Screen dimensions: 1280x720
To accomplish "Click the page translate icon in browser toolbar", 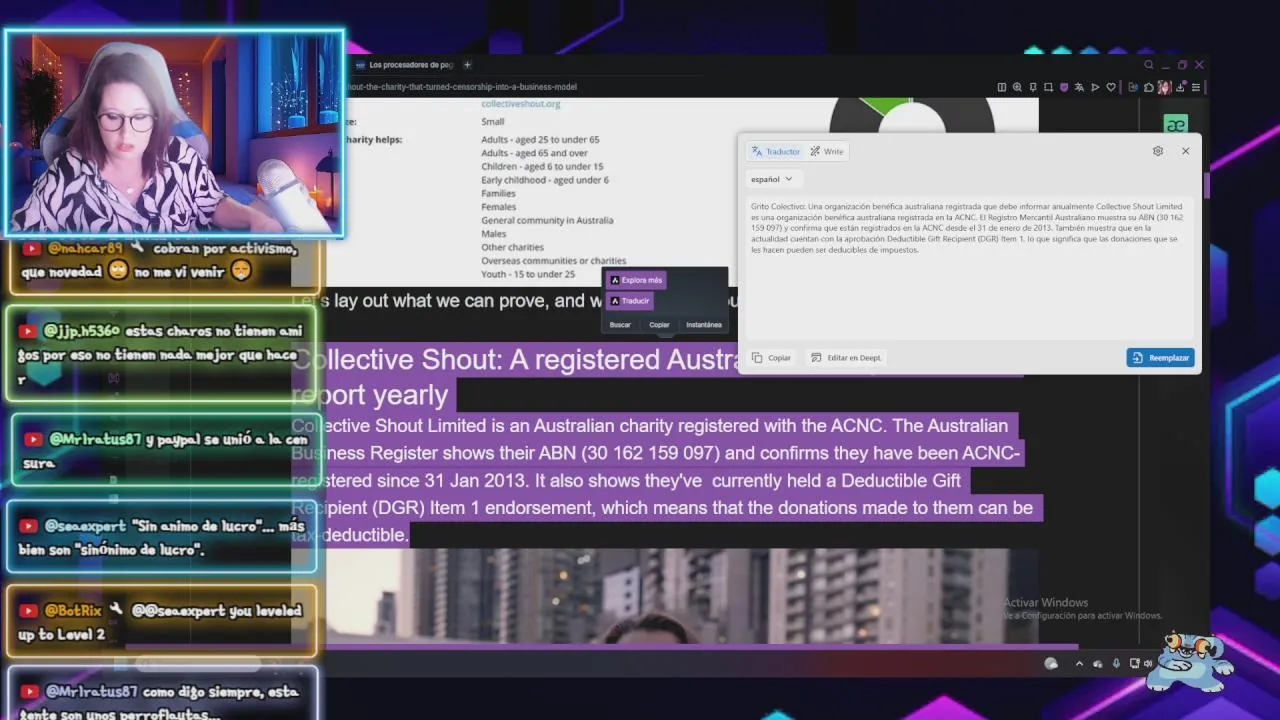I will point(1079,87).
